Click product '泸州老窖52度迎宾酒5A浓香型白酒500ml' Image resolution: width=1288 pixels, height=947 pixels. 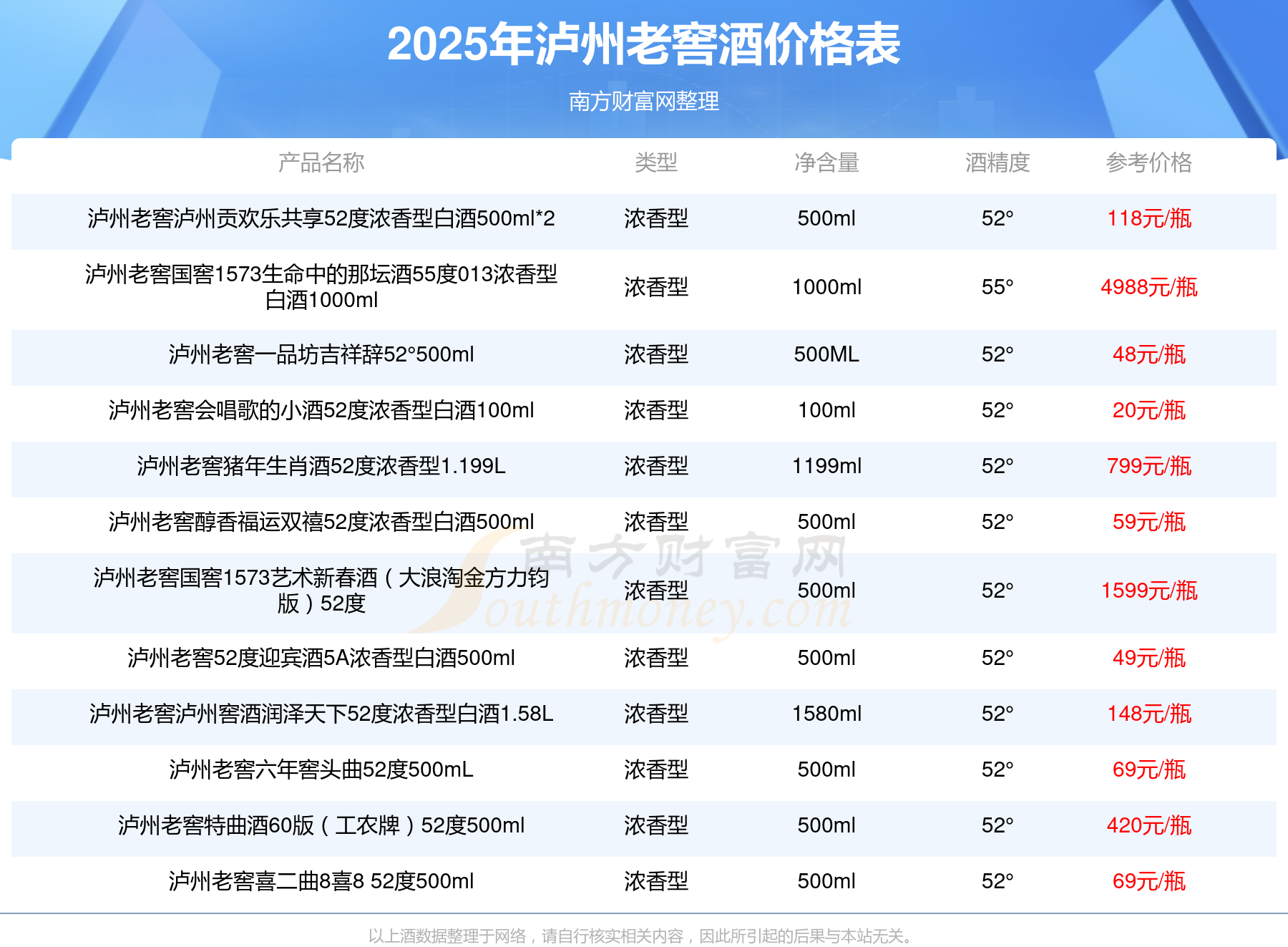click(x=321, y=658)
